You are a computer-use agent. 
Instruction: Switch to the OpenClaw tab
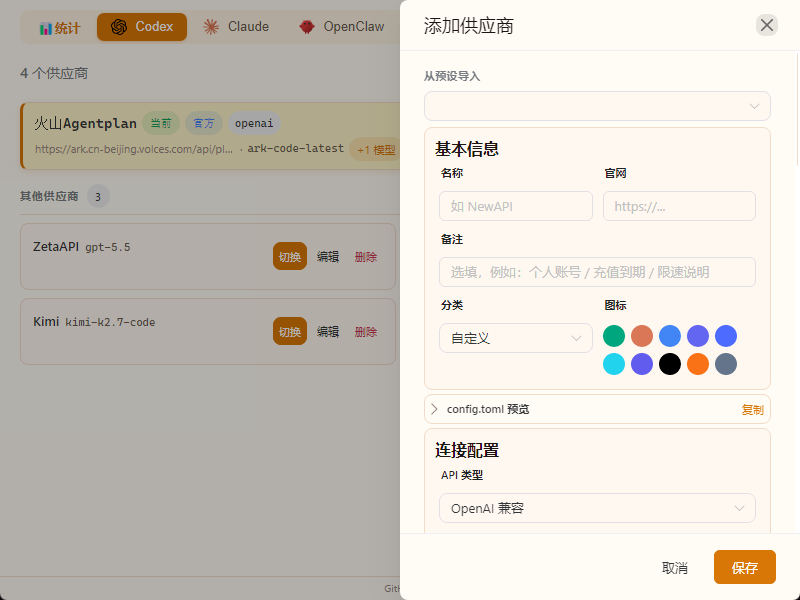[341, 27]
